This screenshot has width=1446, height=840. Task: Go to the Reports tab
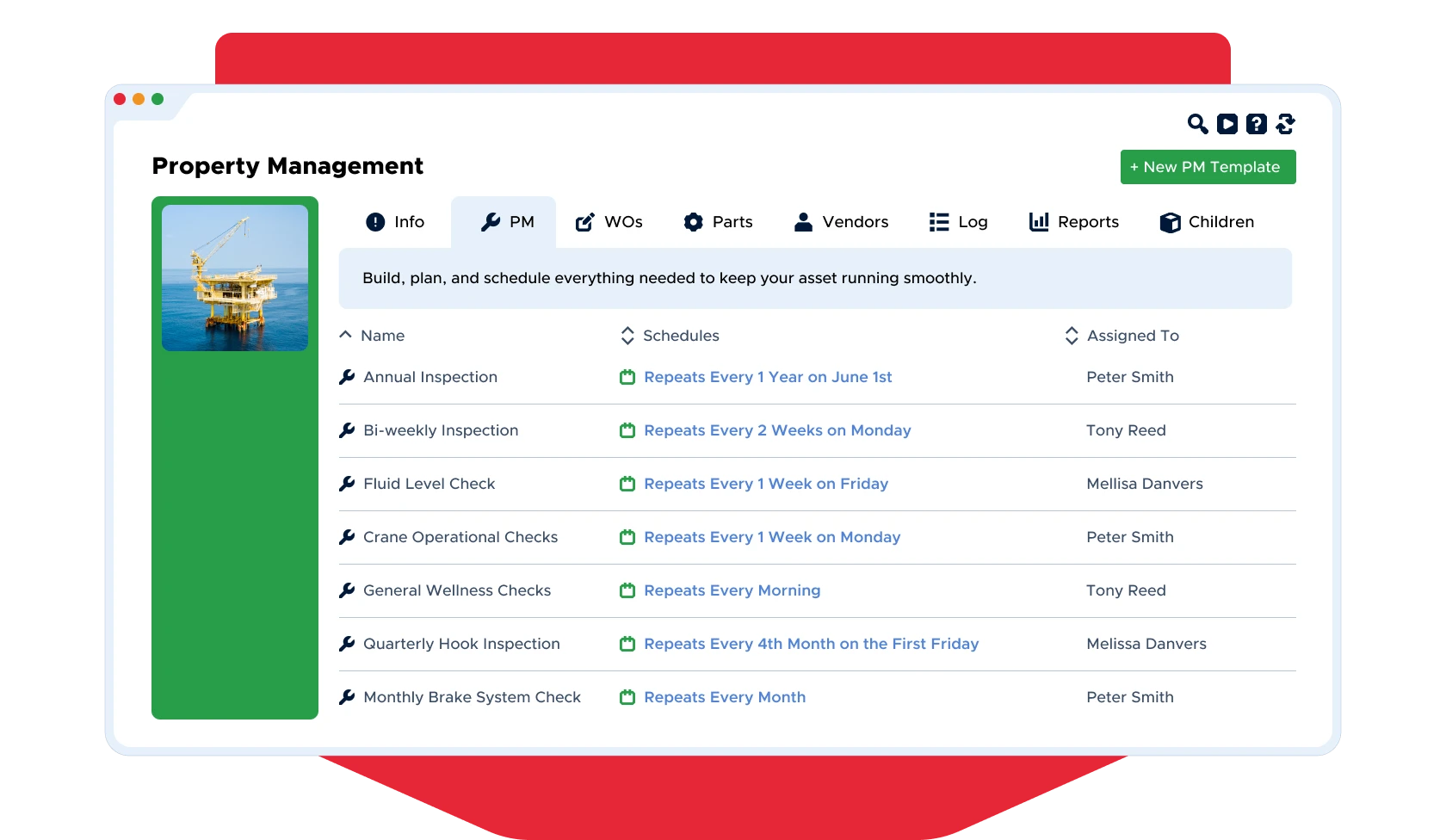(x=1074, y=222)
